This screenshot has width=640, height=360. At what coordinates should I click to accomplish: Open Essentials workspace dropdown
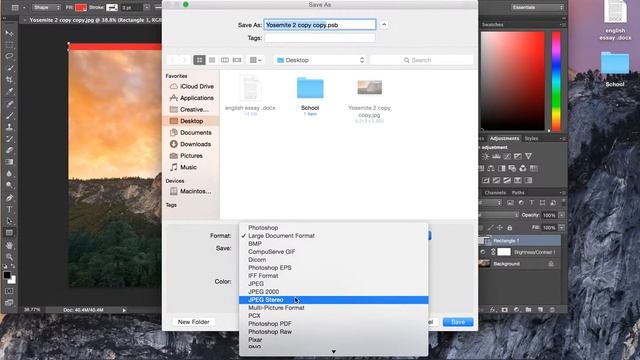(x=537, y=7)
